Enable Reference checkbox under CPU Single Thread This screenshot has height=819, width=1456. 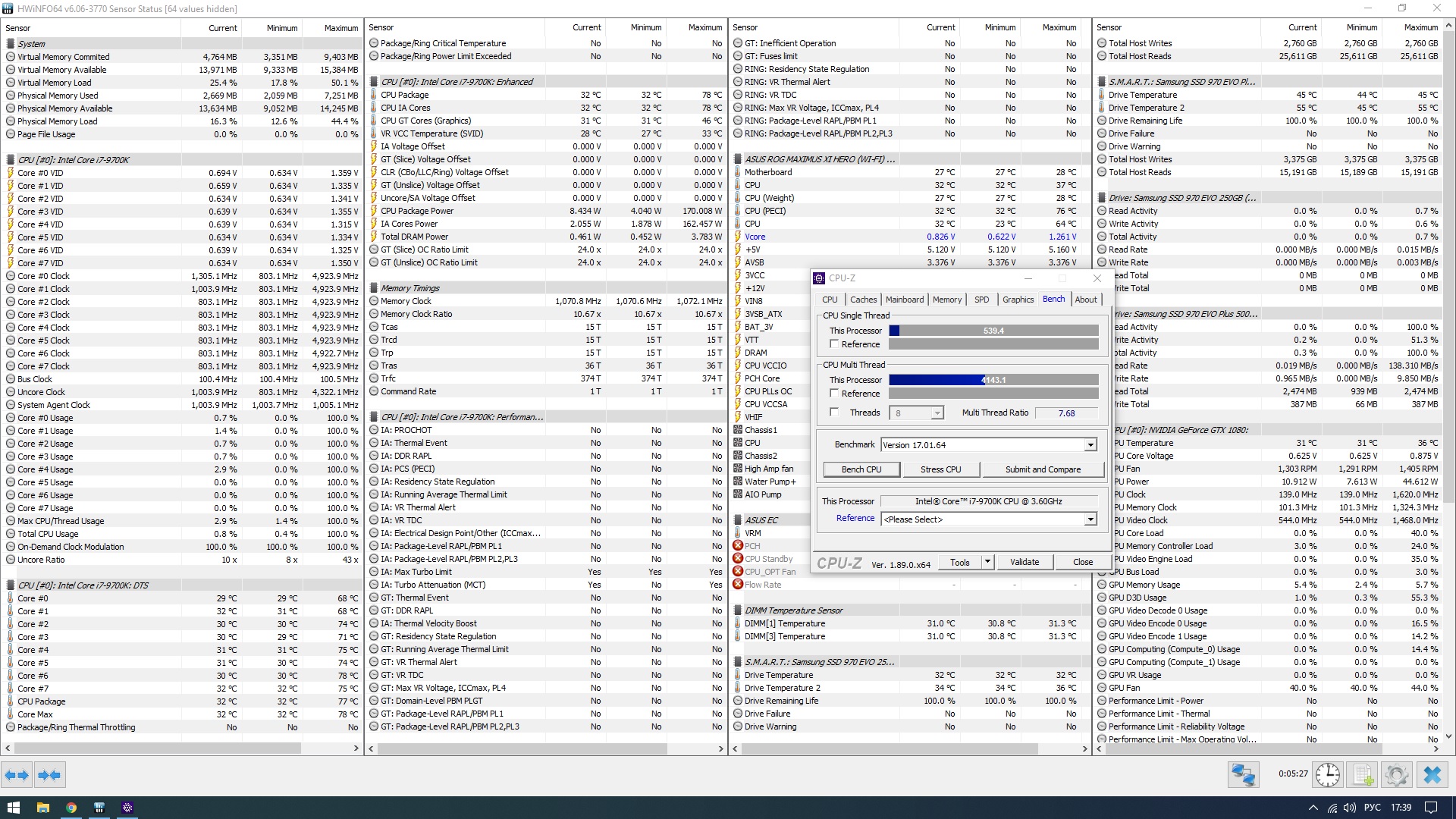tap(834, 344)
